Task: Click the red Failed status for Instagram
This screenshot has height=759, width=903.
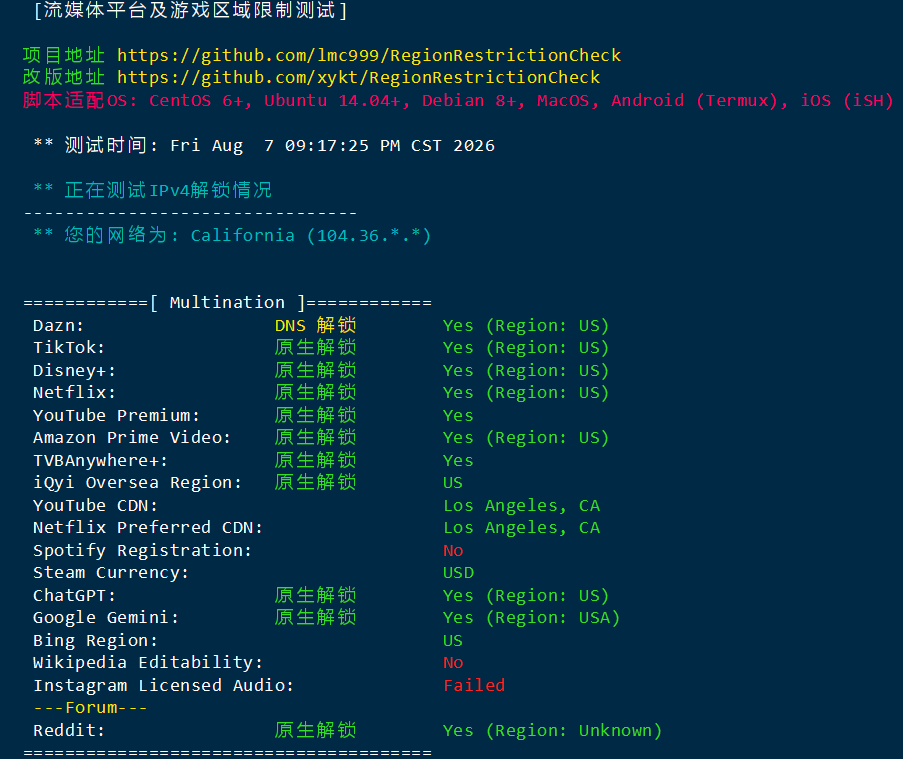Action: click(x=474, y=685)
